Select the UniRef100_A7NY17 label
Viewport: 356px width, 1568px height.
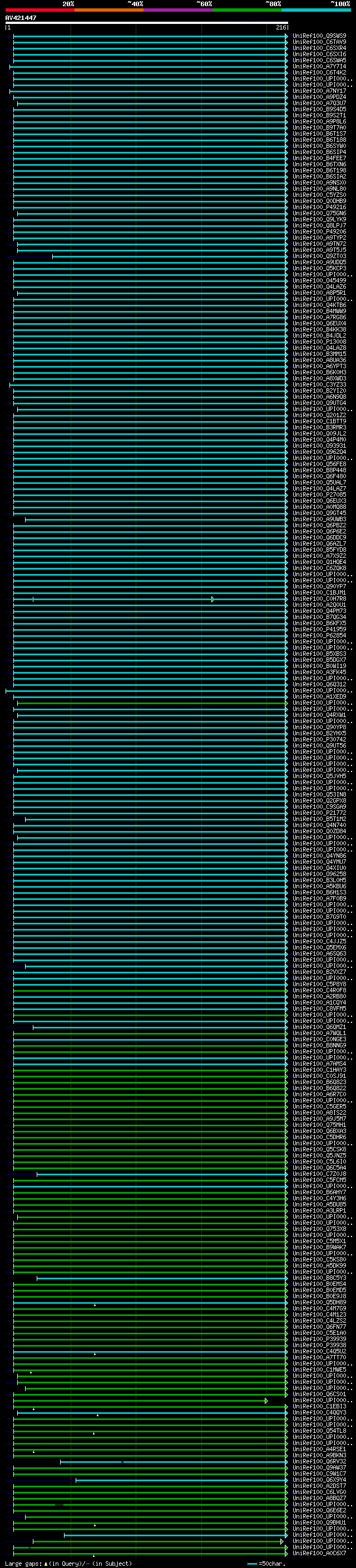coord(319,91)
